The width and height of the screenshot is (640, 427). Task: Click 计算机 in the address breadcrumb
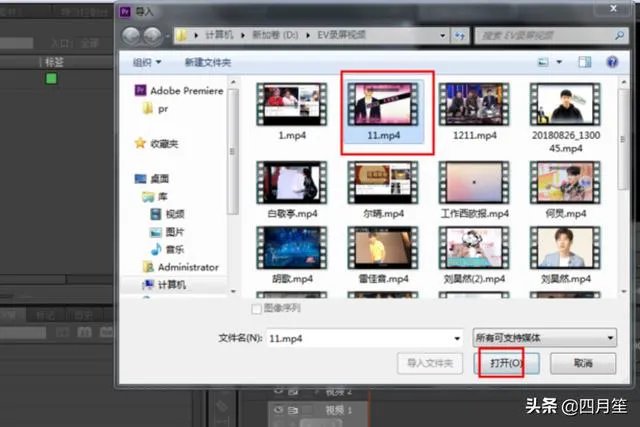click(x=219, y=36)
